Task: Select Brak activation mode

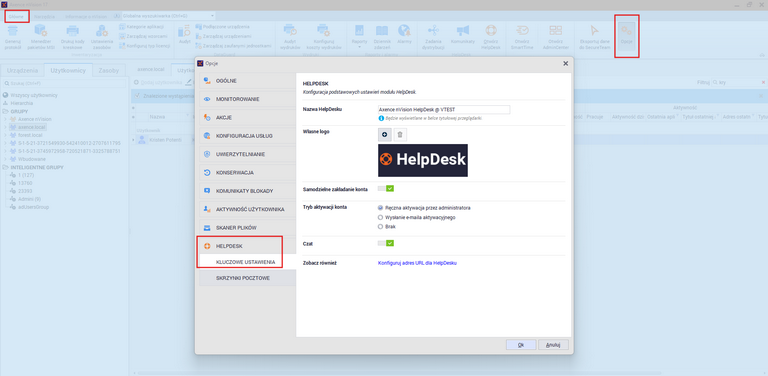Action: pyautogui.click(x=381, y=227)
